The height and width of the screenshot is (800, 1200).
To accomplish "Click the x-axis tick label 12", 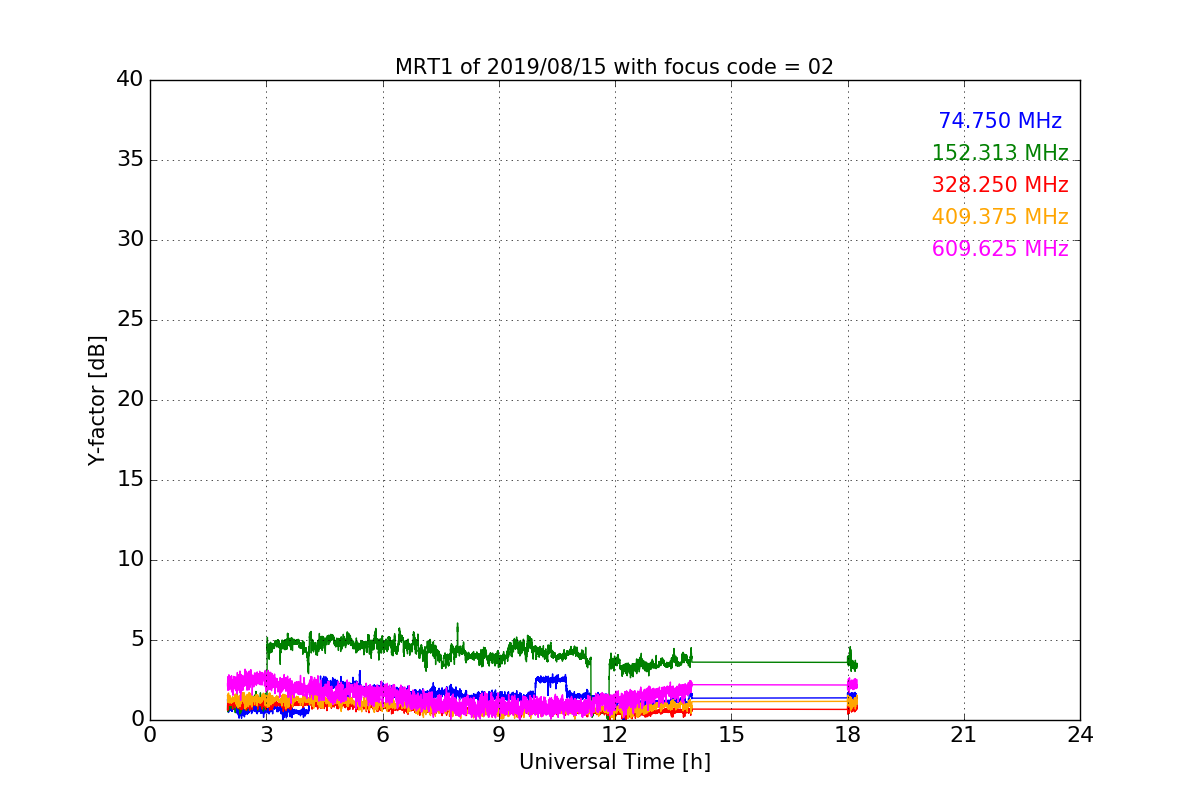I will (615, 735).
